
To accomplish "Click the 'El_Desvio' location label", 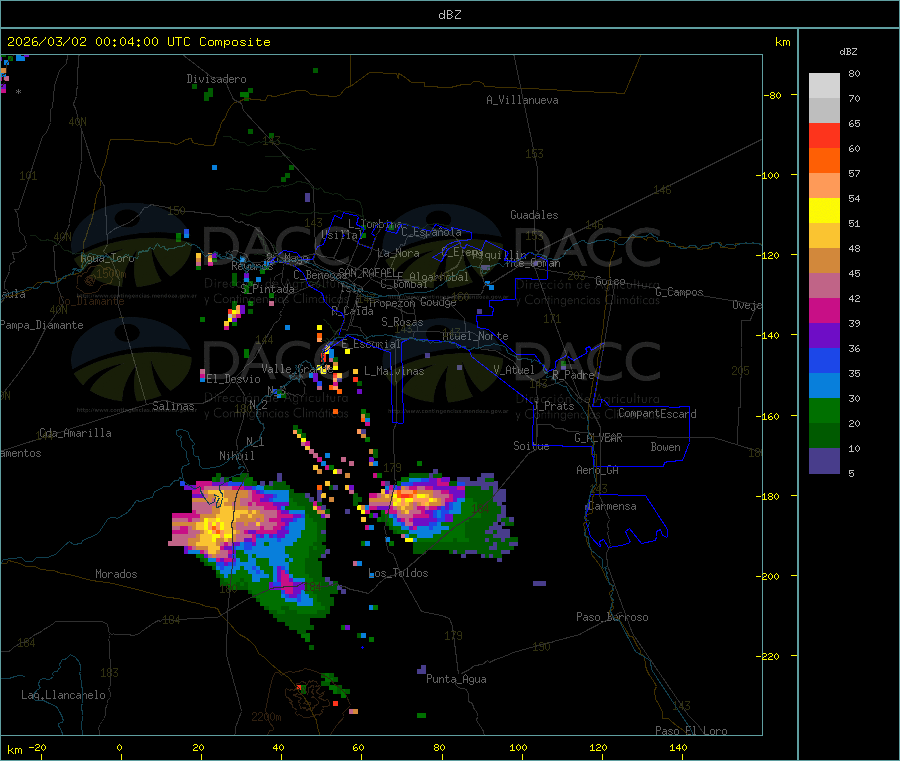I will (x=234, y=379).
